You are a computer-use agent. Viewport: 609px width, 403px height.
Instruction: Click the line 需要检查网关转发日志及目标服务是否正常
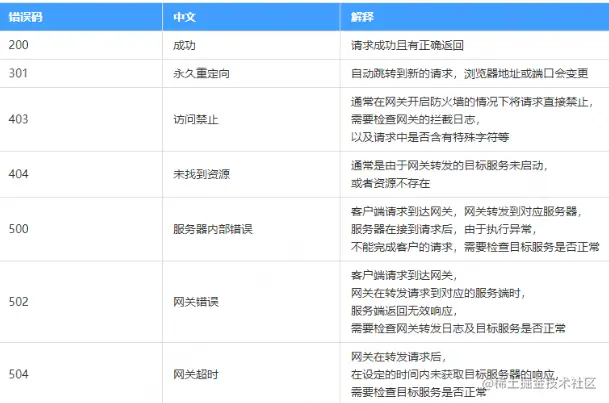[458, 328]
